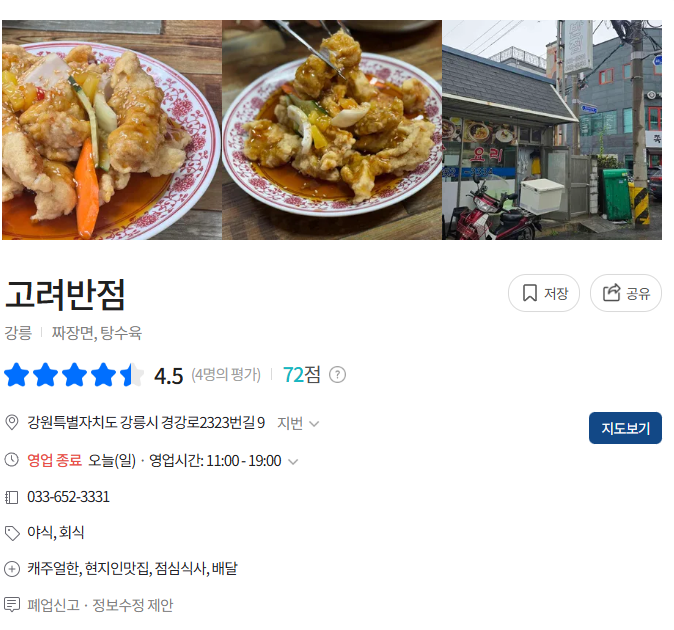Expand the 지번 address dropdown

[298, 423]
